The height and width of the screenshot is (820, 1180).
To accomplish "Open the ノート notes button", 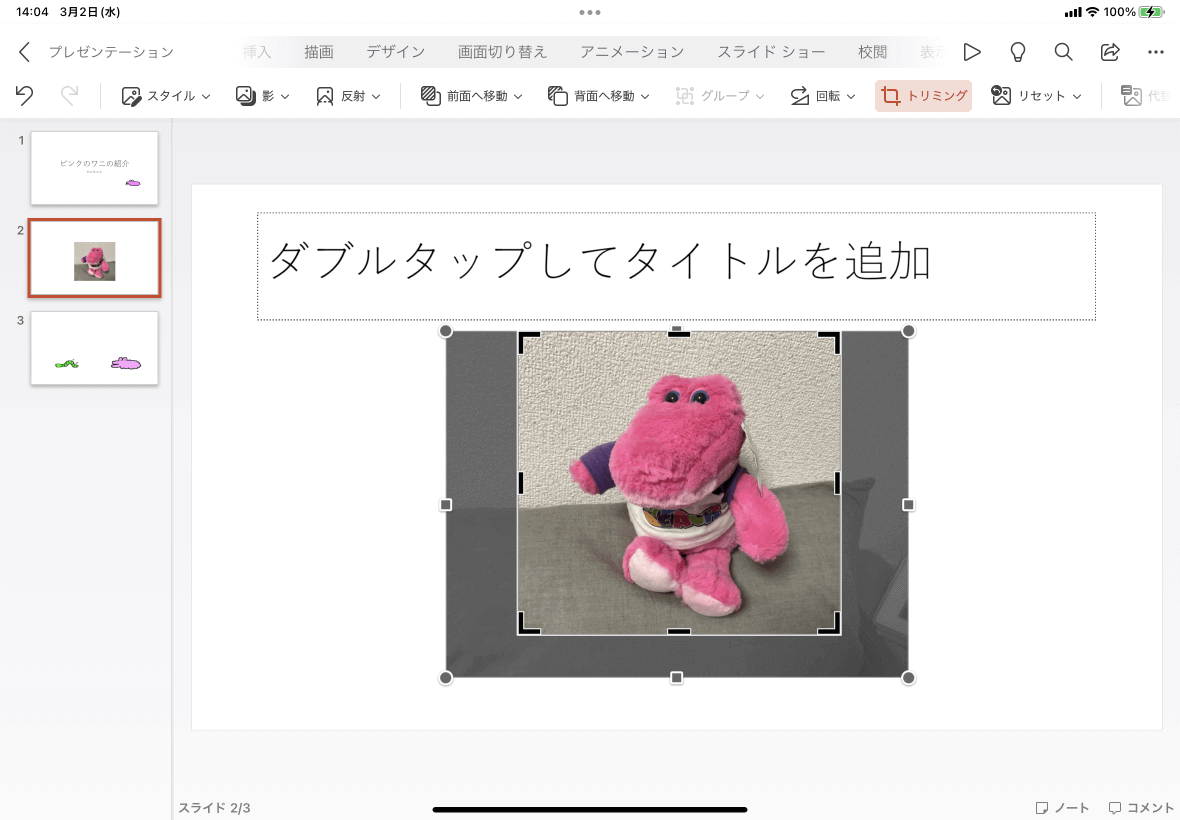I will [x=1062, y=808].
